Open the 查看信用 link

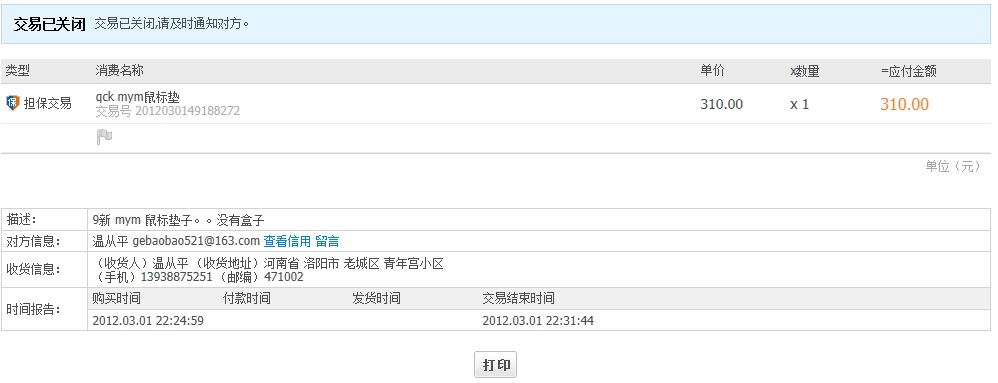coord(287,241)
